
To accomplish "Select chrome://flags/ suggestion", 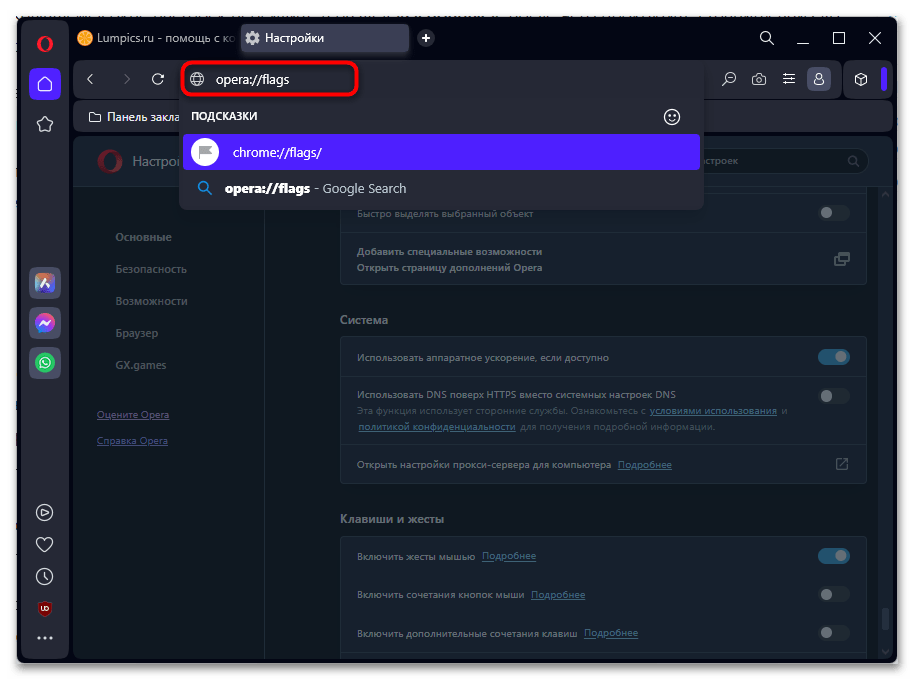I will tap(441, 153).
